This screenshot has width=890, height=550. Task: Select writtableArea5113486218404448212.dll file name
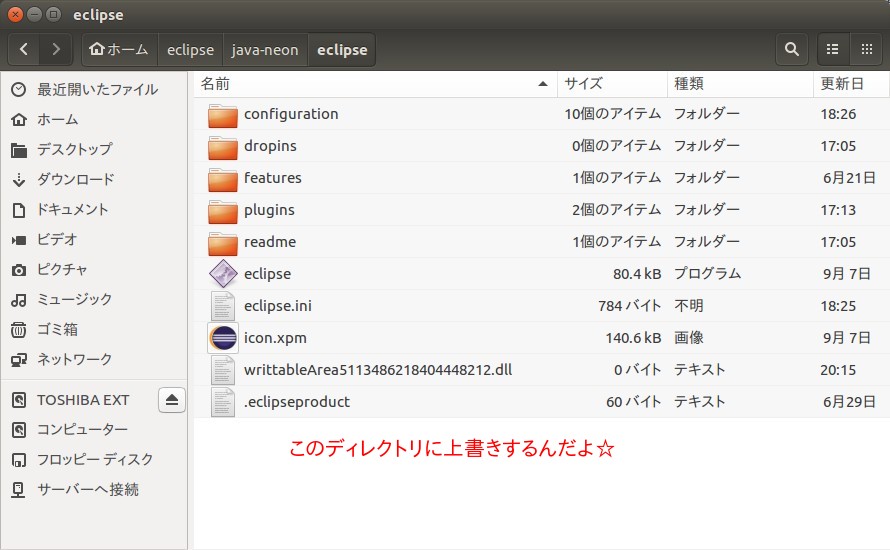click(378, 370)
